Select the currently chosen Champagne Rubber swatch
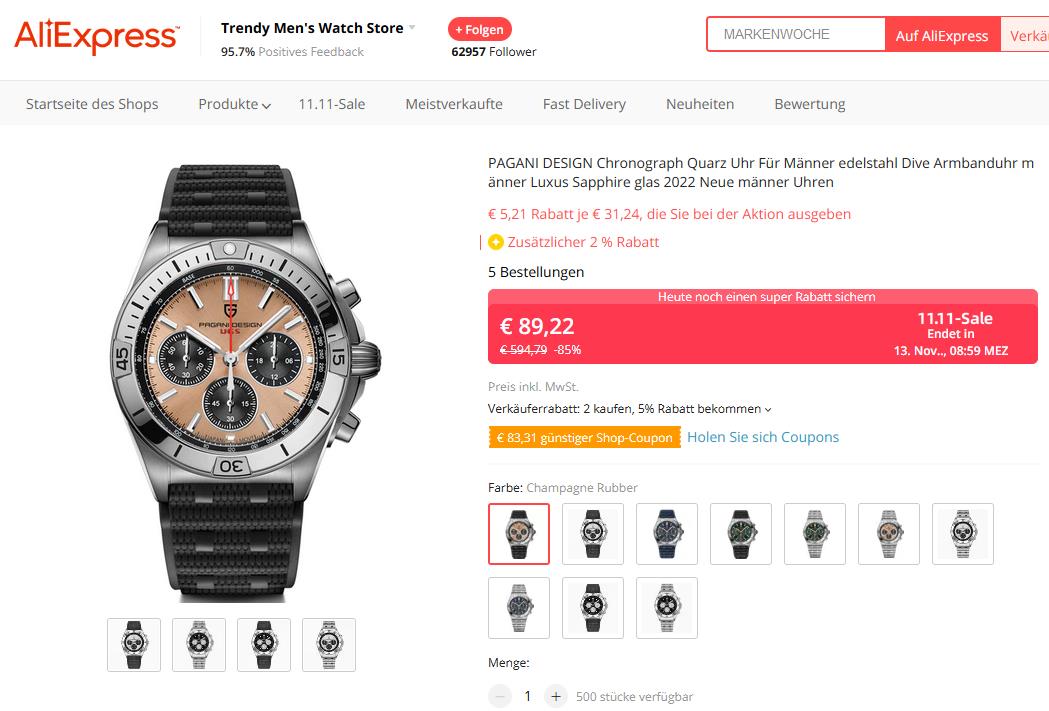This screenshot has height=711, width=1049. 519,534
